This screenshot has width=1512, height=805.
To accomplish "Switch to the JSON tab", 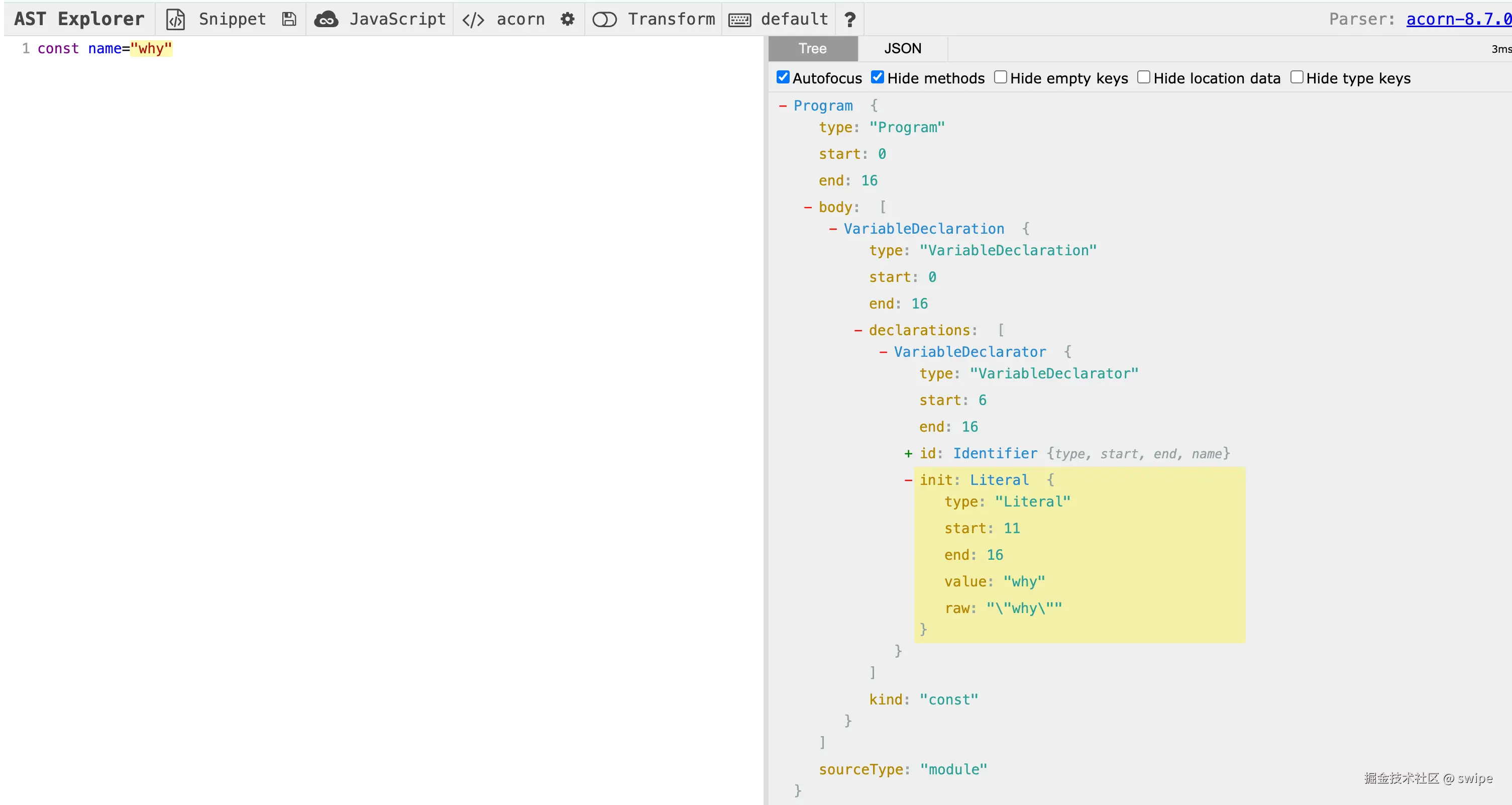I will pos(902,49).
